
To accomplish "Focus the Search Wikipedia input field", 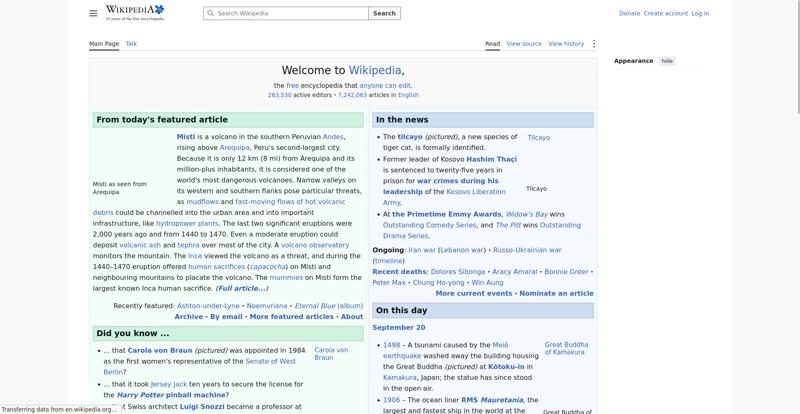I will point(286,13).
